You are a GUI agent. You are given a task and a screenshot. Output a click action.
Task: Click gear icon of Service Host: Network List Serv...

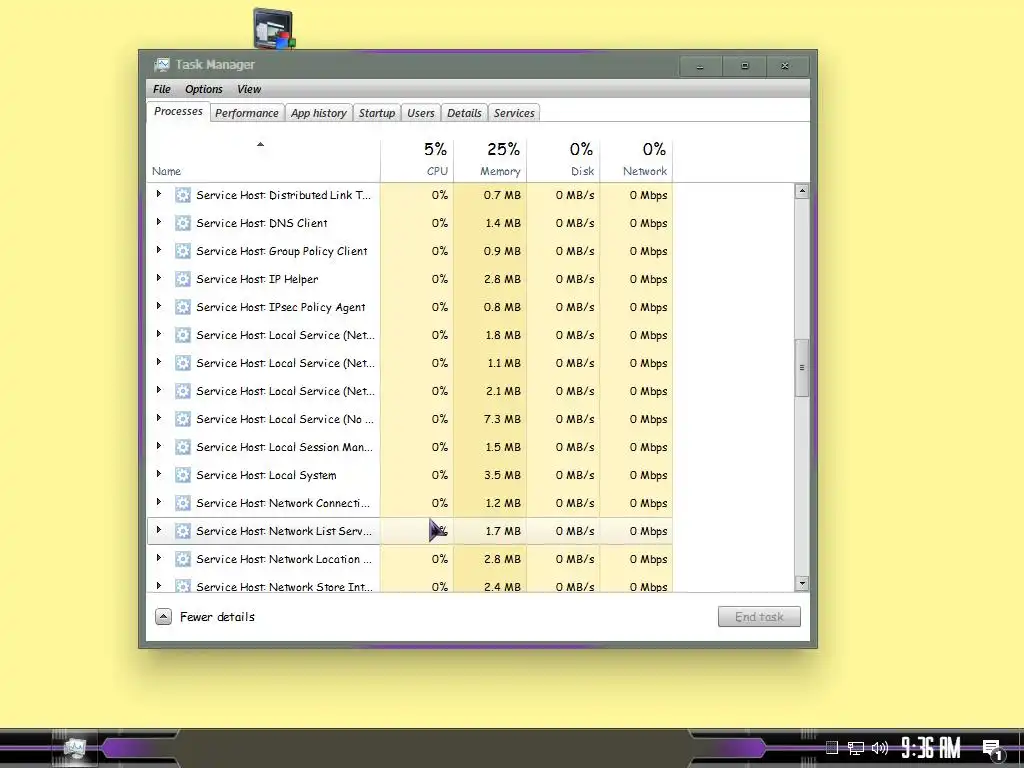click(x=183, y=531)
